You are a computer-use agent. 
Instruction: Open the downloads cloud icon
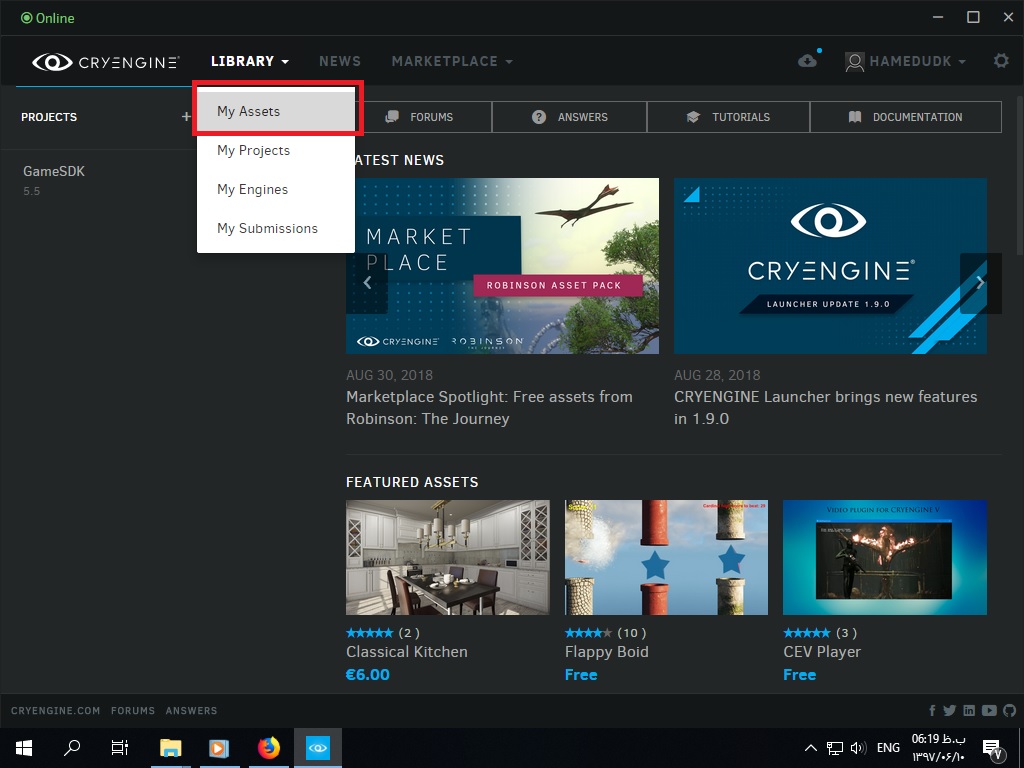coord(808,61)
